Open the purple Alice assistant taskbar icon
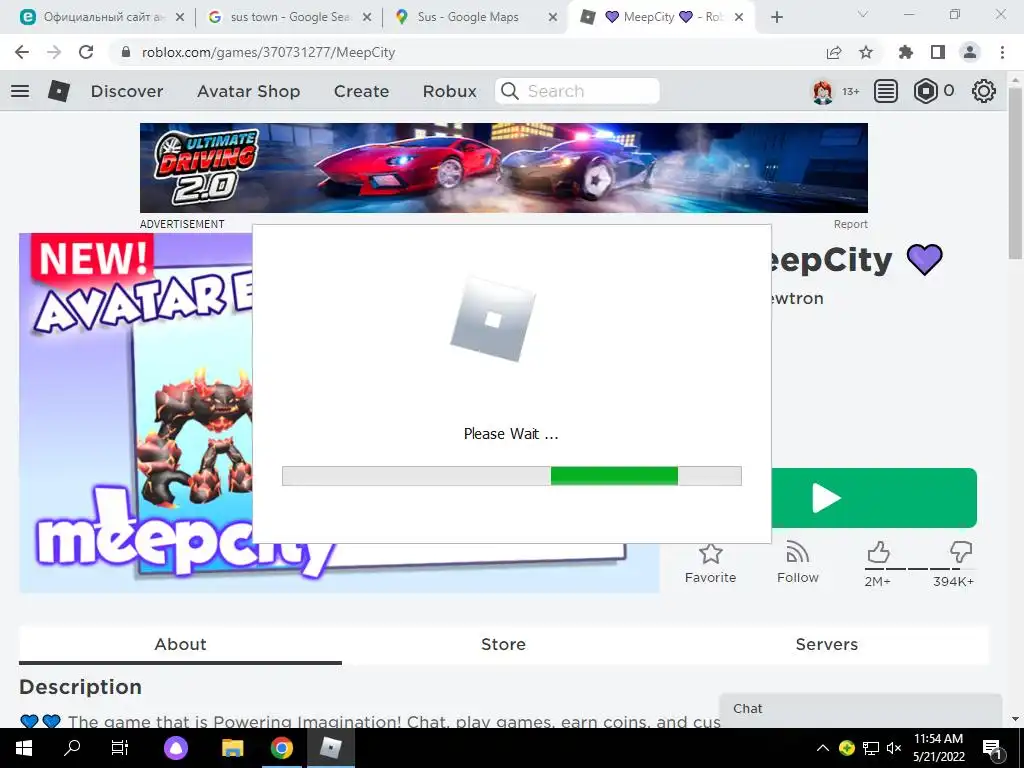The height and width of the screenshot is (768, 1024). pos(176,748)
